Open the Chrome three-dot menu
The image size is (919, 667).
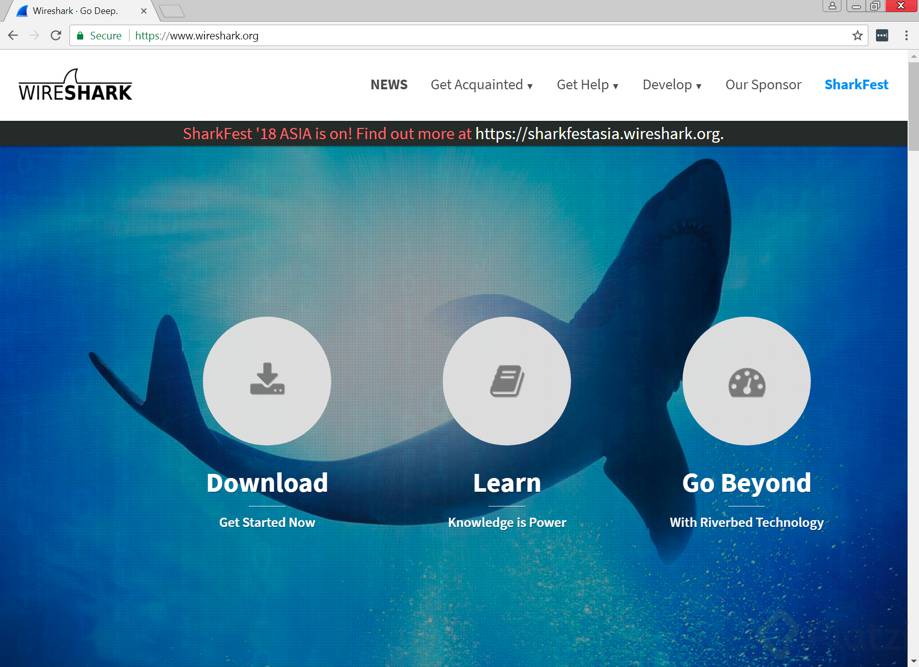tap(906, 35)
